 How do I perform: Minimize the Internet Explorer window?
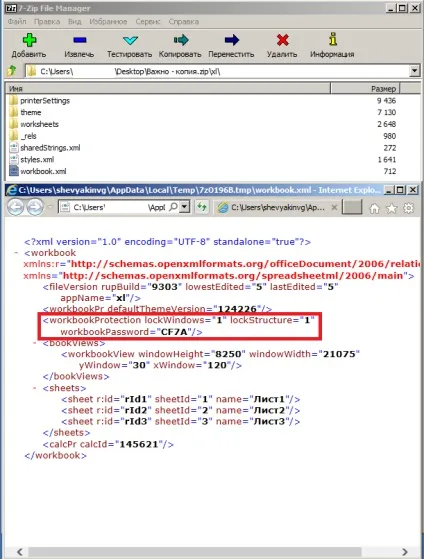388,190
